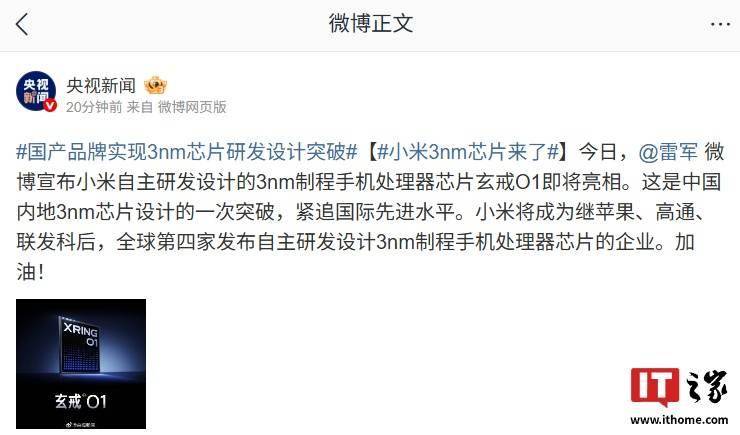Screen dimensions: 740x435
Task: Open the three-dot more options menu
Action: point(720,24)
